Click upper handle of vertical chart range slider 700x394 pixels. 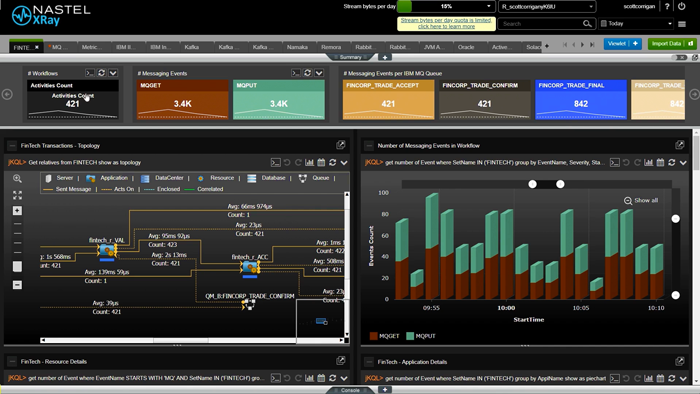(x=675, y=219)
